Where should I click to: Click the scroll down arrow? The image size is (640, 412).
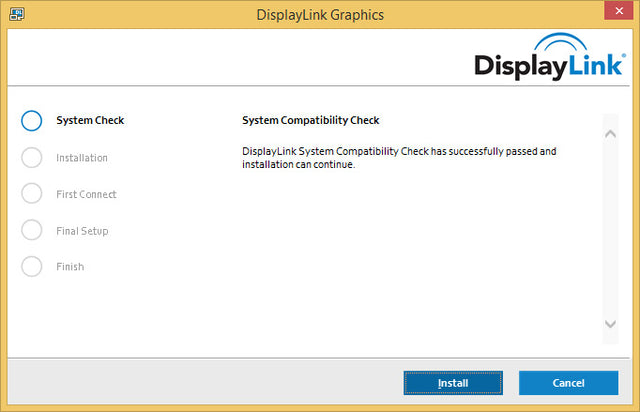point(610,324)
